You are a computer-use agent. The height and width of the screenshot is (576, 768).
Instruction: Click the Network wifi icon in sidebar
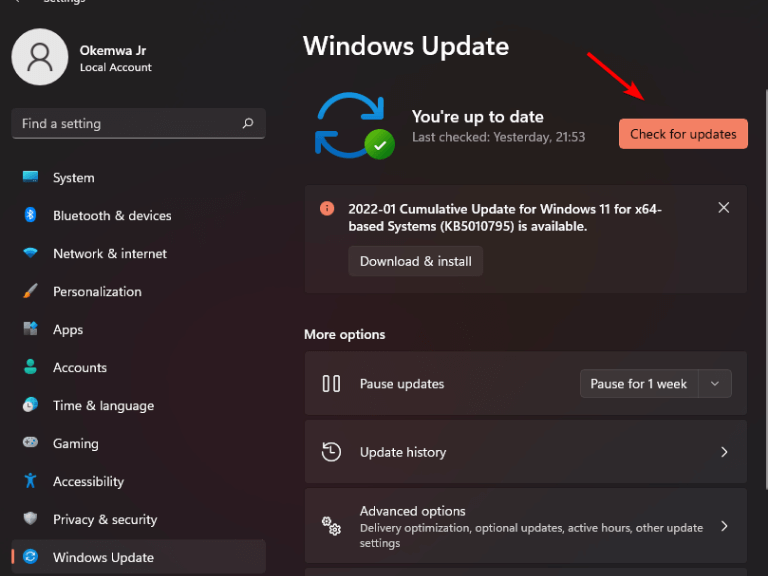pos(30,253)
